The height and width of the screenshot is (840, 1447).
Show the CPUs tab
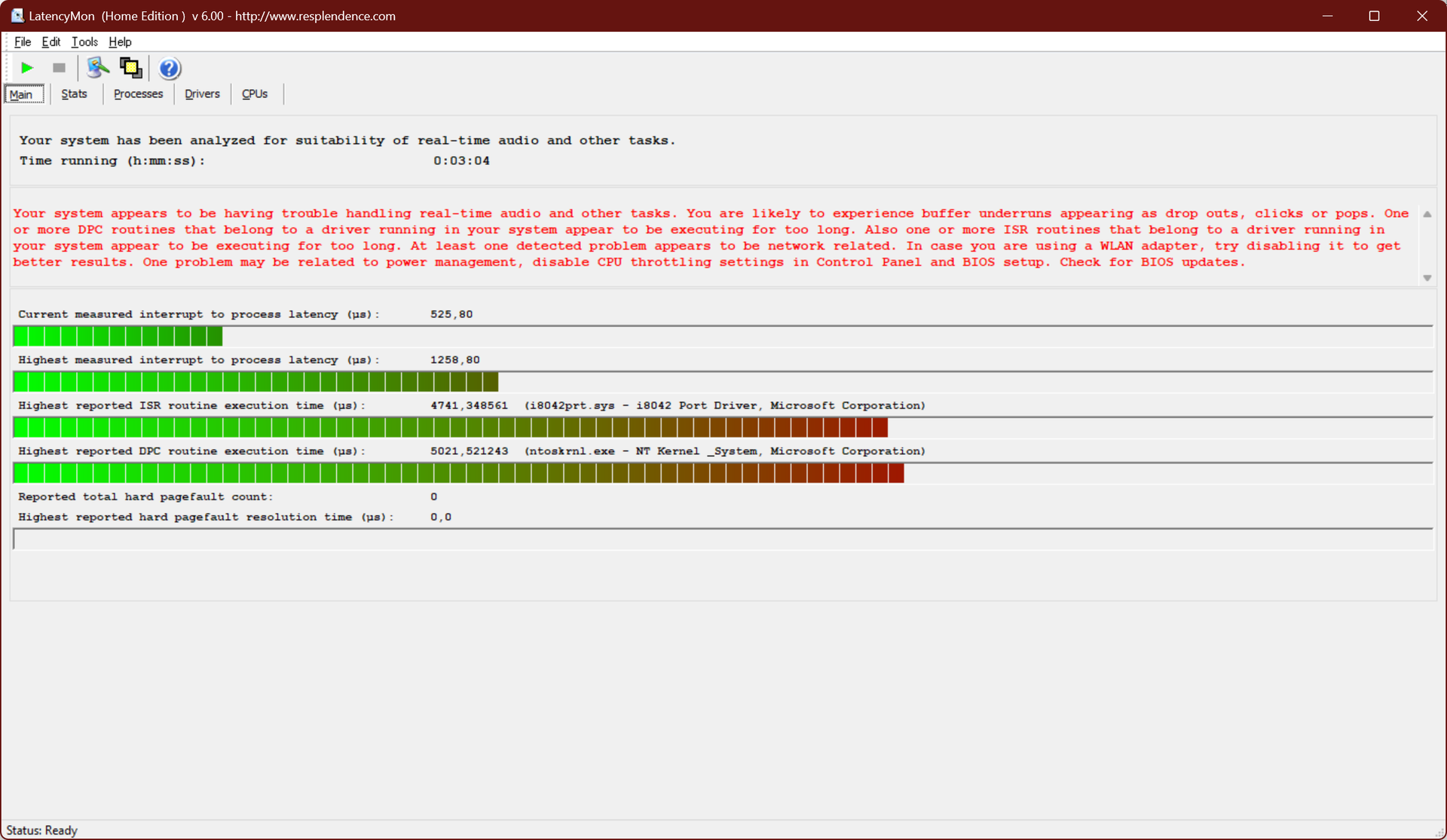coord(255,94)
